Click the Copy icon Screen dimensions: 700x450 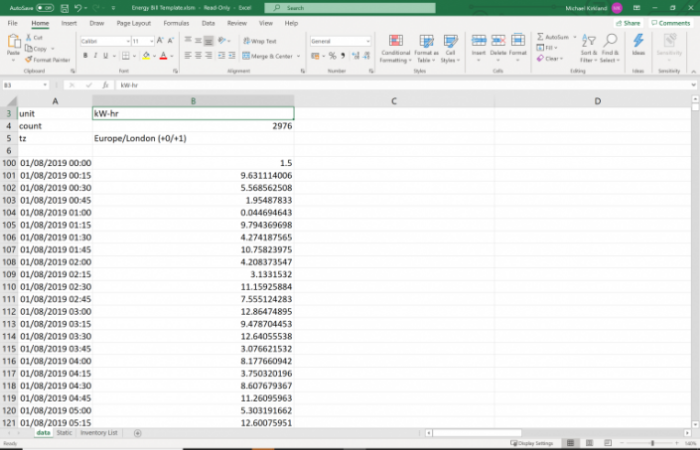click(x=29, y=48)
